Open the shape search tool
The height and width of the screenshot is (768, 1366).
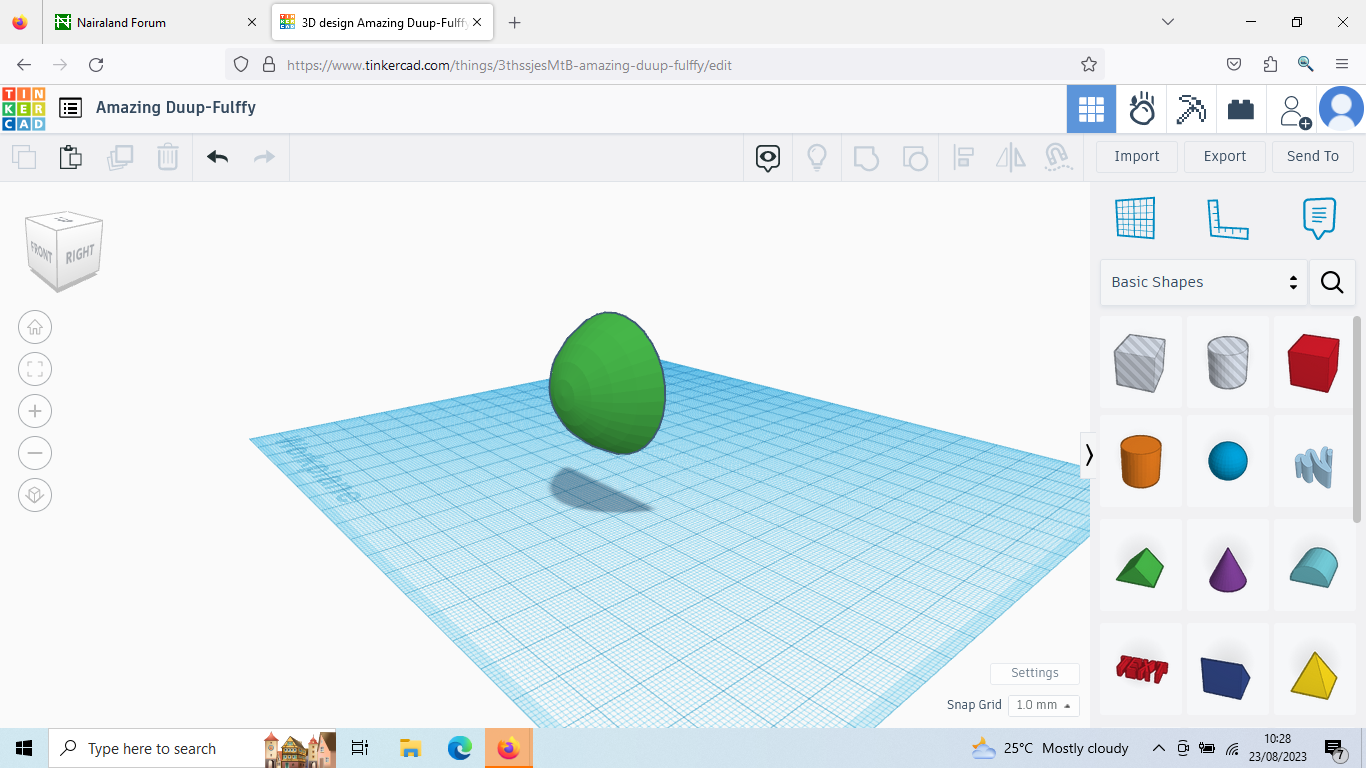tap(1332, 282)
